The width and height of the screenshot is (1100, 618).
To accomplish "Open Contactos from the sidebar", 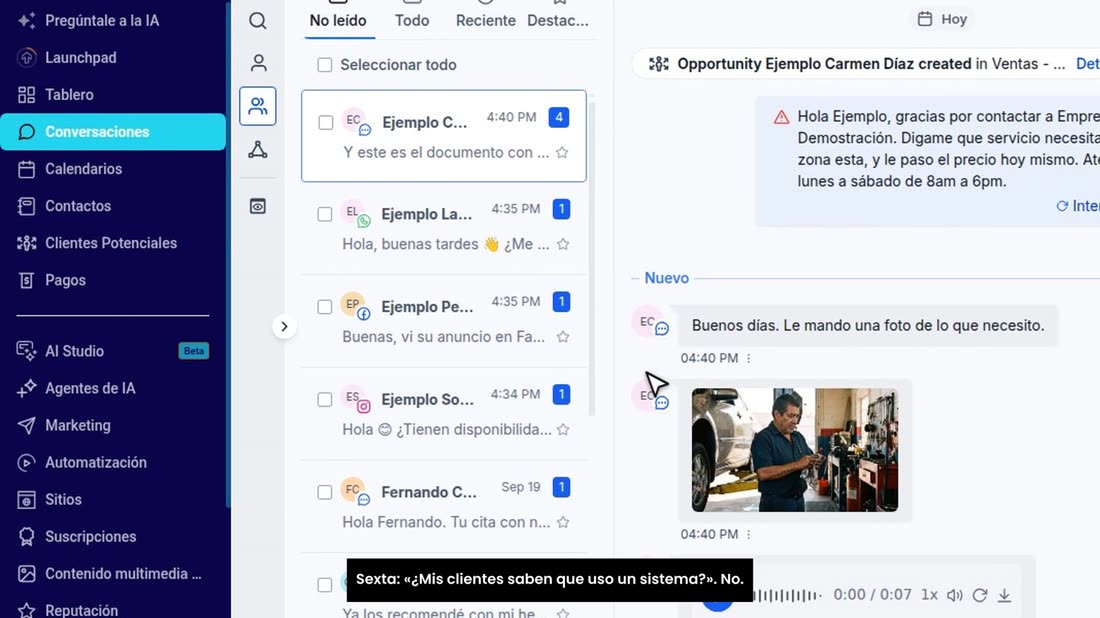I will point(78,206).
